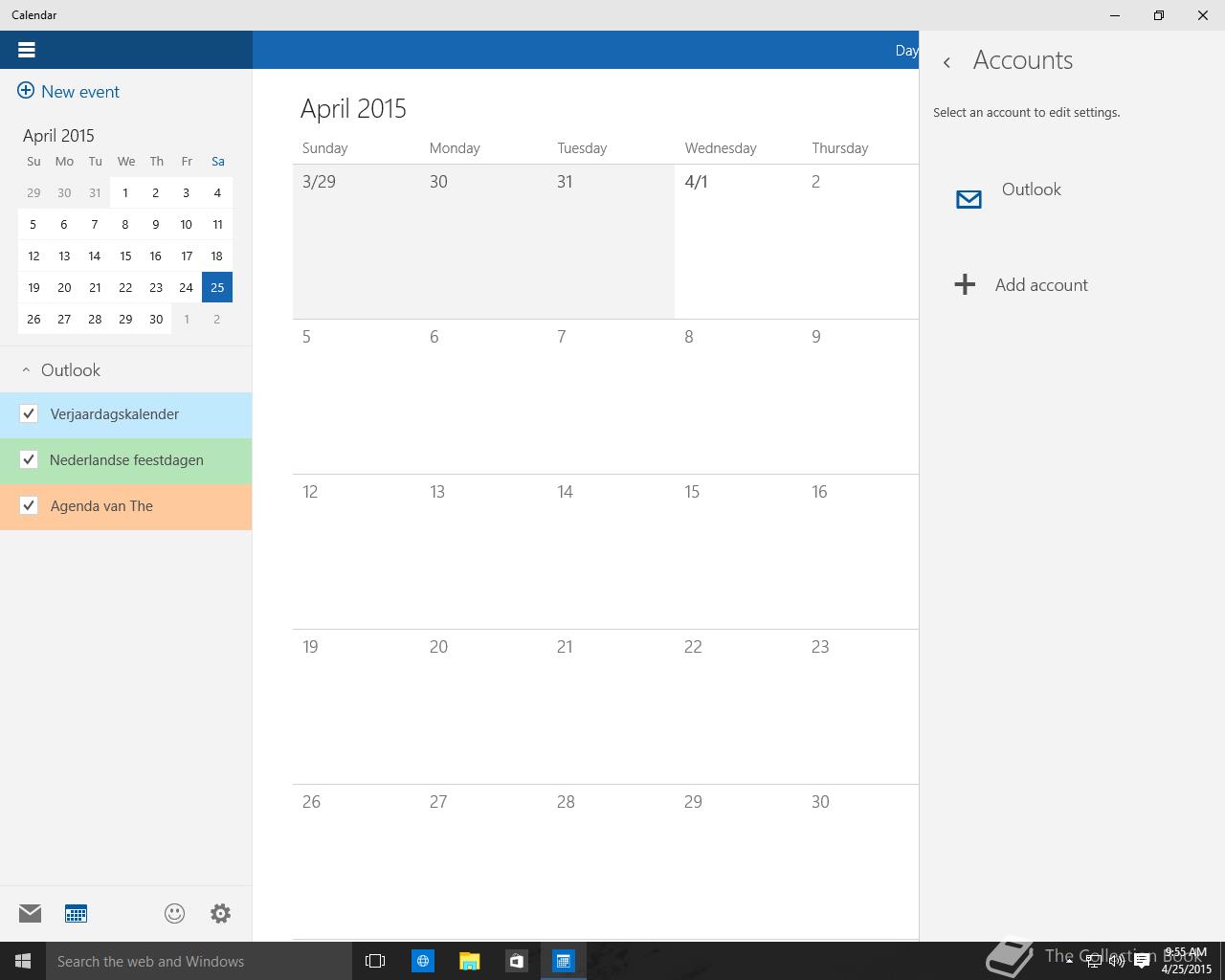Open the Action Center notification icon
The height and width of the screenshot is (980, 1225).
[x=1141, y=961]
